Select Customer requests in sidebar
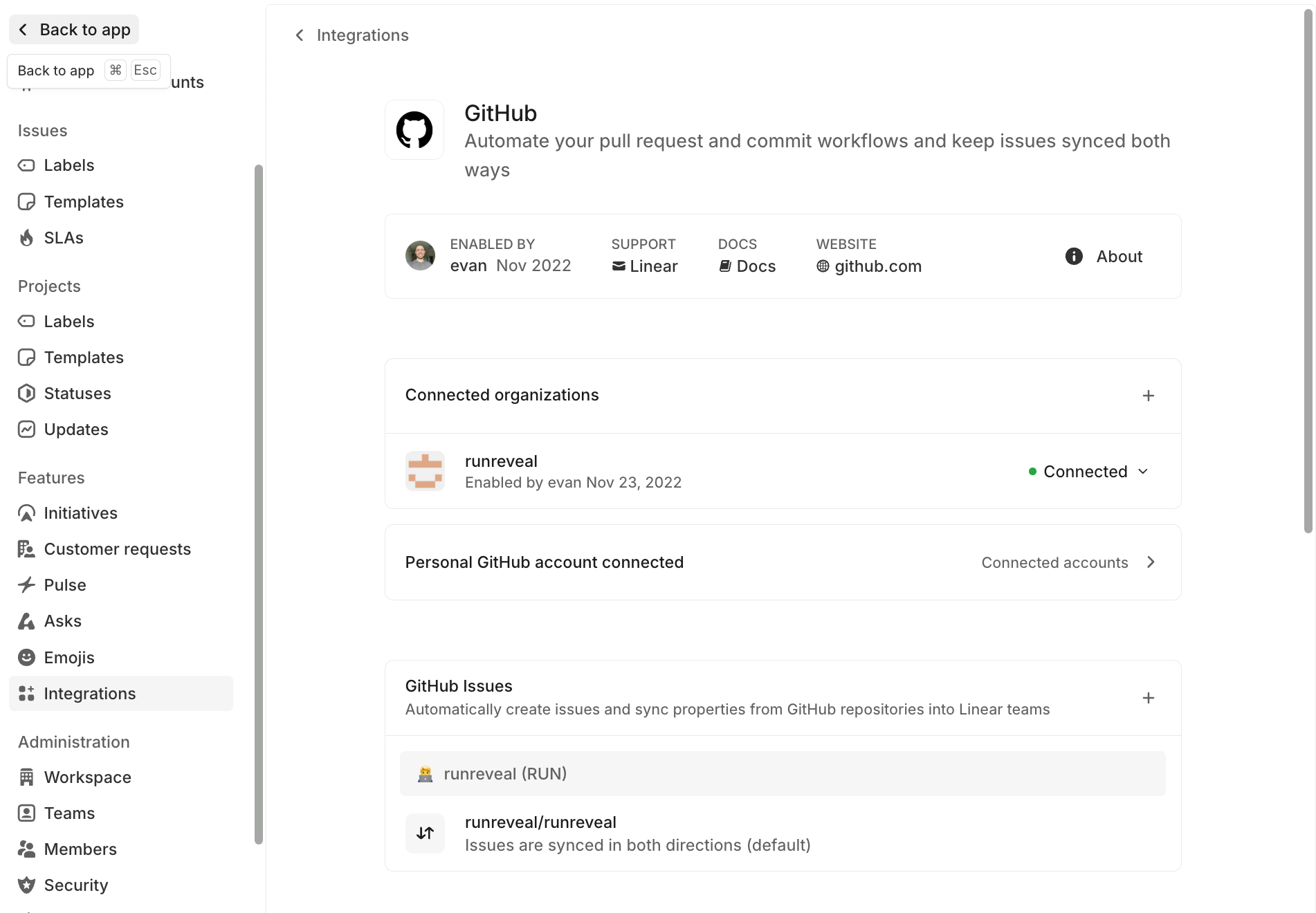 point(117,549)
